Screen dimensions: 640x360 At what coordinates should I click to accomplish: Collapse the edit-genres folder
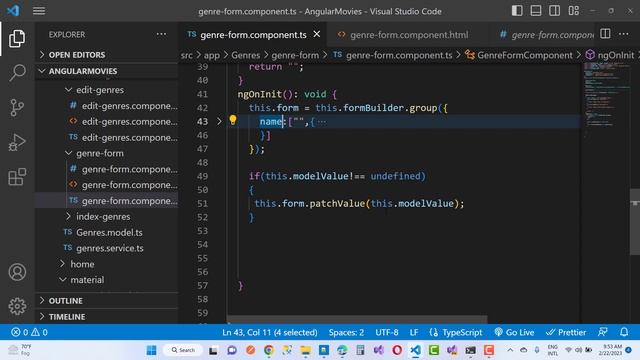click(100, 90)
